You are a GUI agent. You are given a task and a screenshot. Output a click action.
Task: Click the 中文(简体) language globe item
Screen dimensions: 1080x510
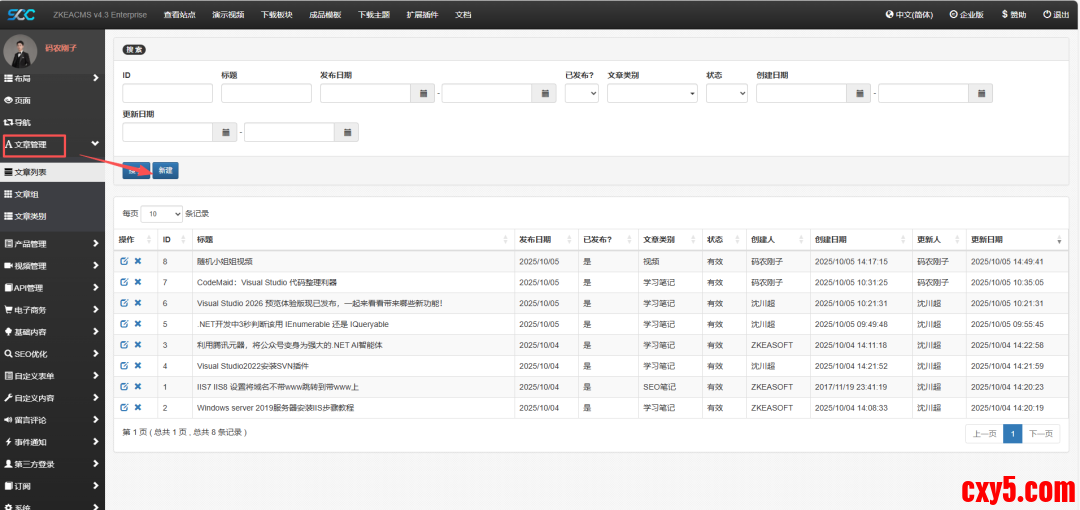click(x=911, y=15)
